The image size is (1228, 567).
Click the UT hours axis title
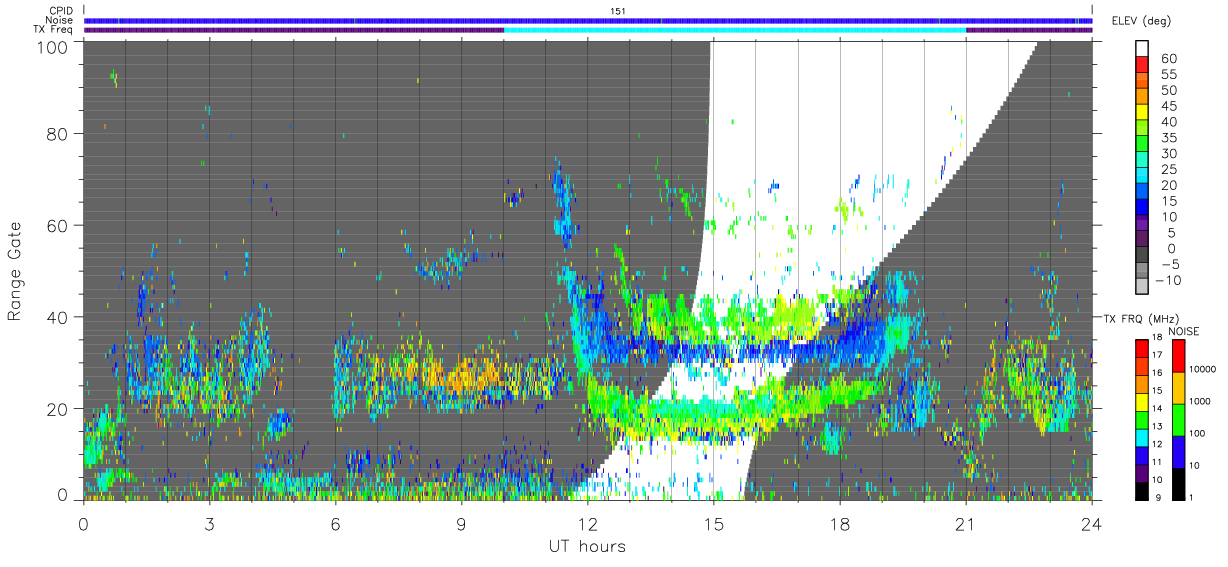coord(586,547)
